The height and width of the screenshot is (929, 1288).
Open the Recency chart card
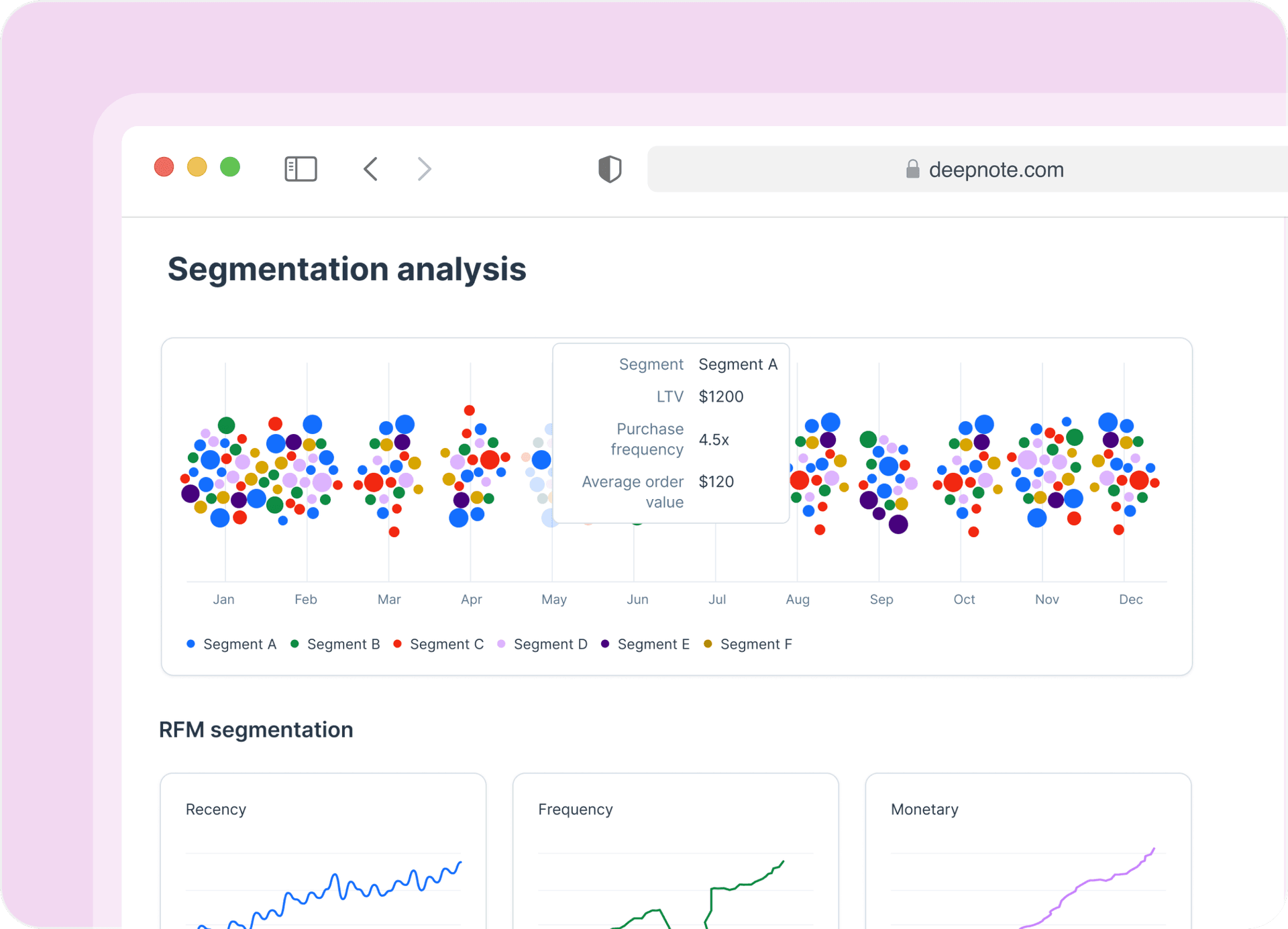pyautogui.click(x=323, y=852)
